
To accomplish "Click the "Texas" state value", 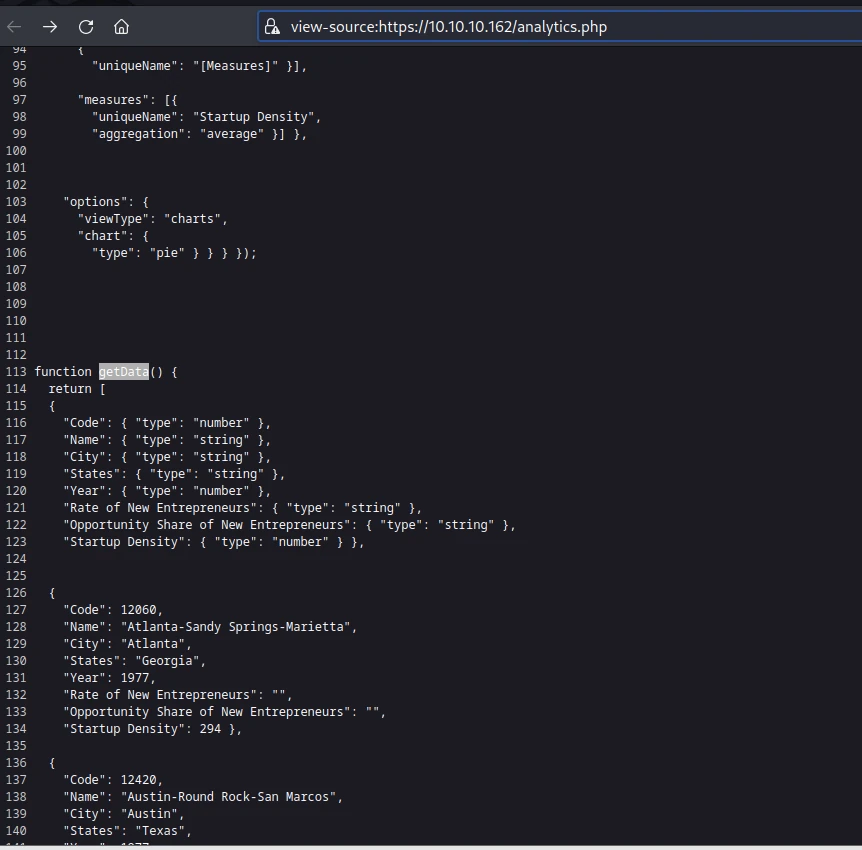I will 159,831.
